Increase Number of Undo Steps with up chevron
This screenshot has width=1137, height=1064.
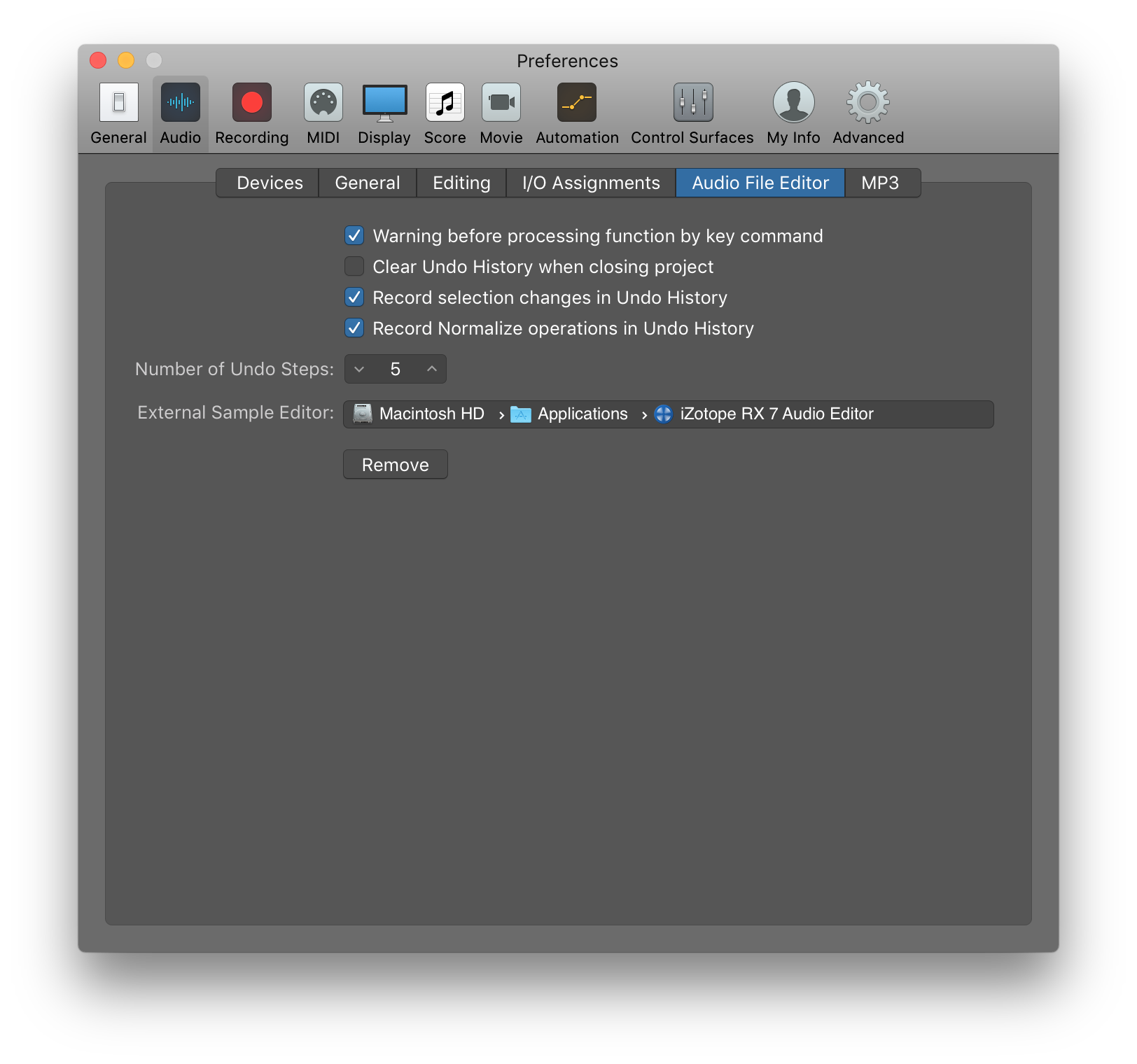(432, 369)
